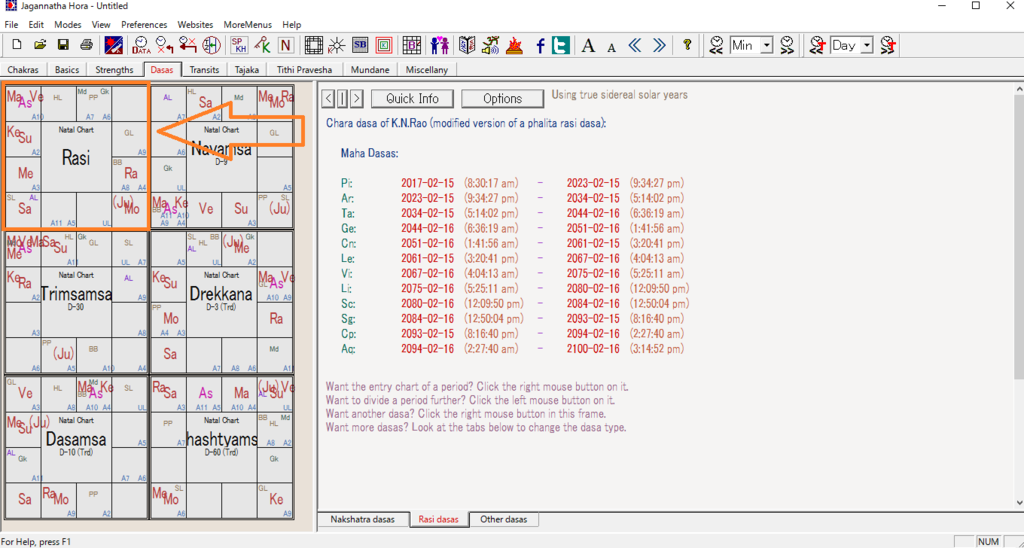Click the yellow question mark help icon
Viewport: 1024px width, 548px height.
click(687, 45)
